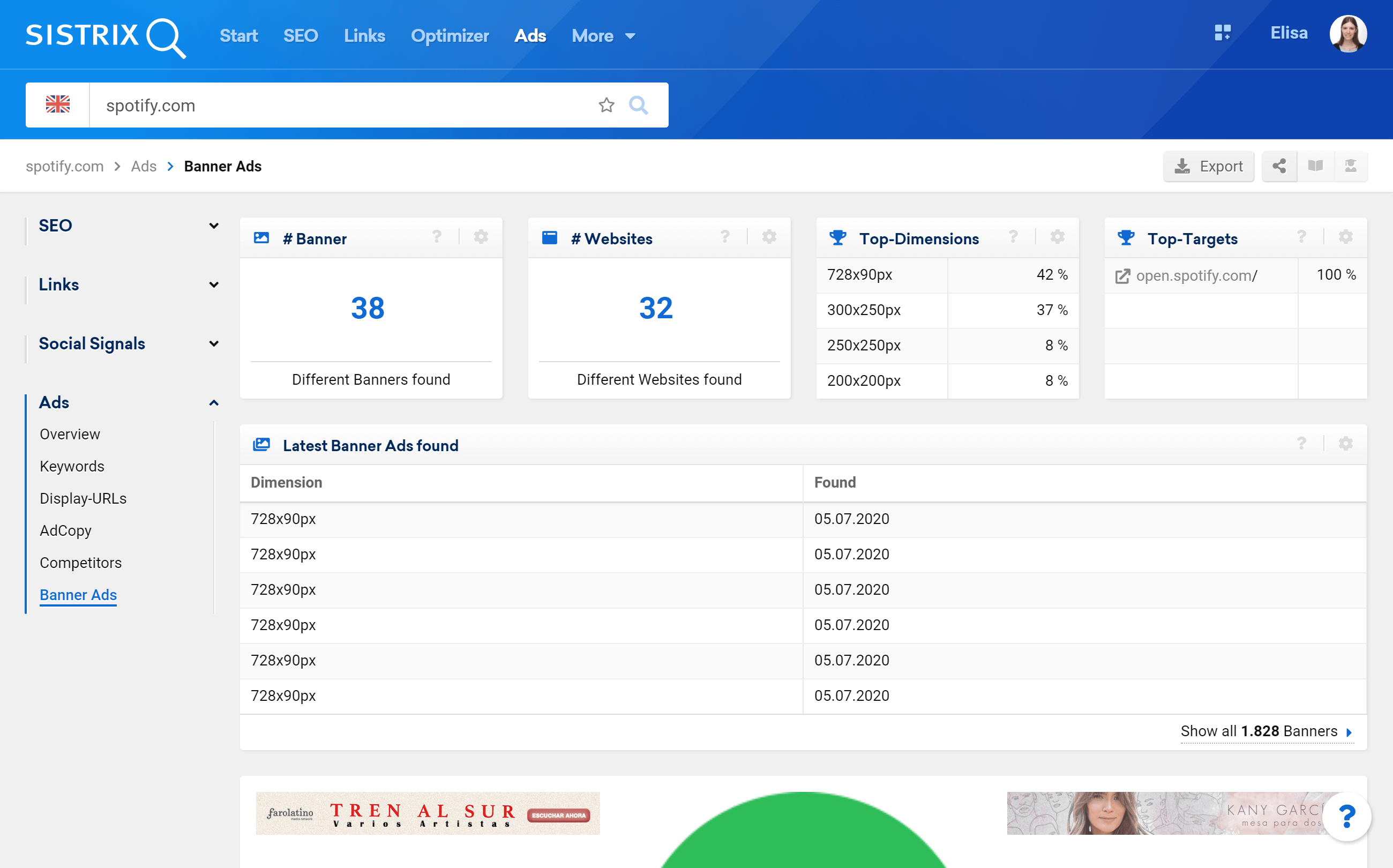Open the Kany Garcia banner thumbnail
Screen dimensions: 1393x868
pos(1178,813)
